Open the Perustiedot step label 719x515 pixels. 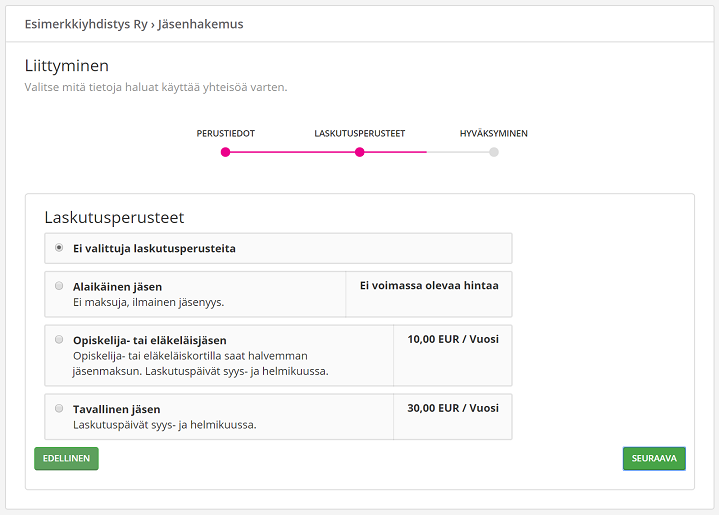click(x=225, y=133)
